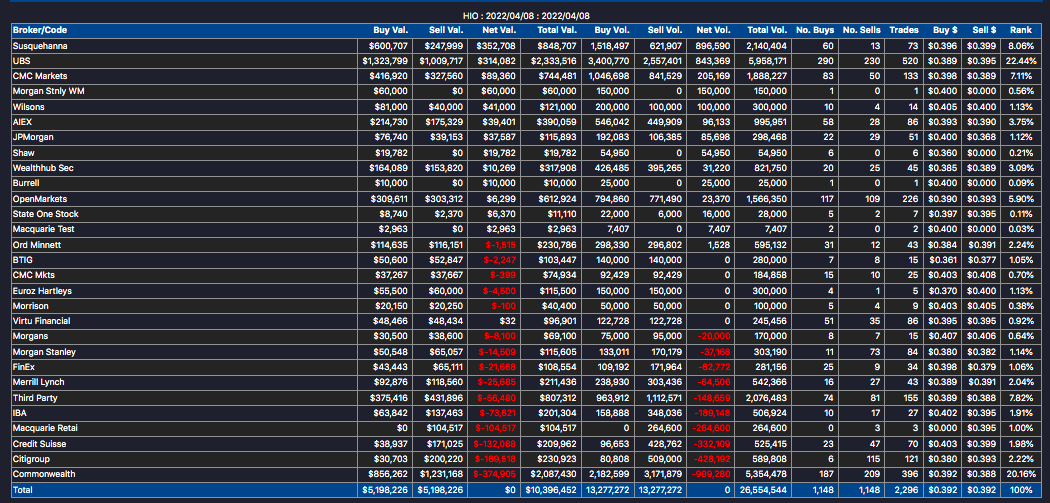The height and width of the screenshot is (503, 1050).
Task: Click UBS total value $2,333,516
Action: tap(553, 61)
